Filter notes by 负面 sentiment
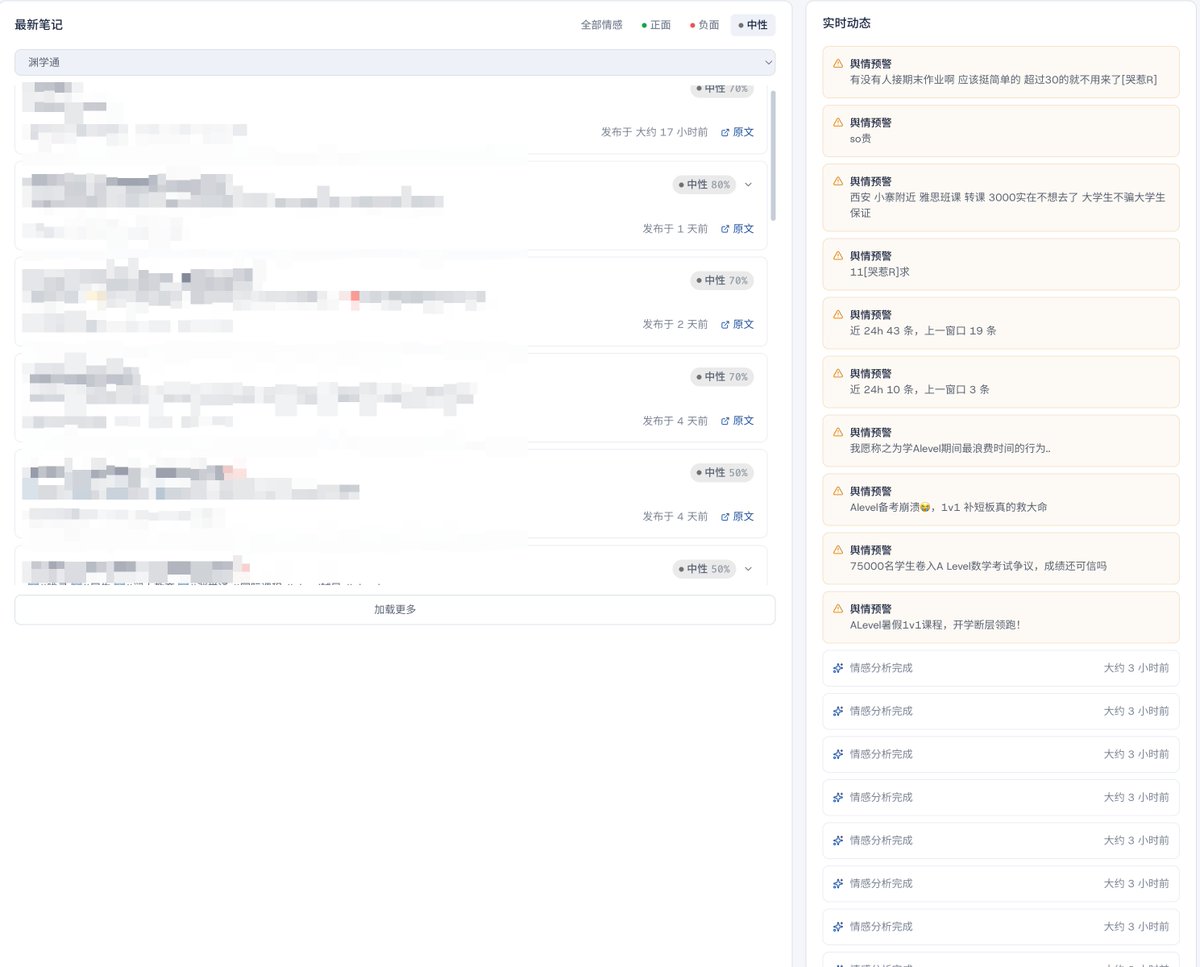1200x967 pixels. (x=704, y=25)
